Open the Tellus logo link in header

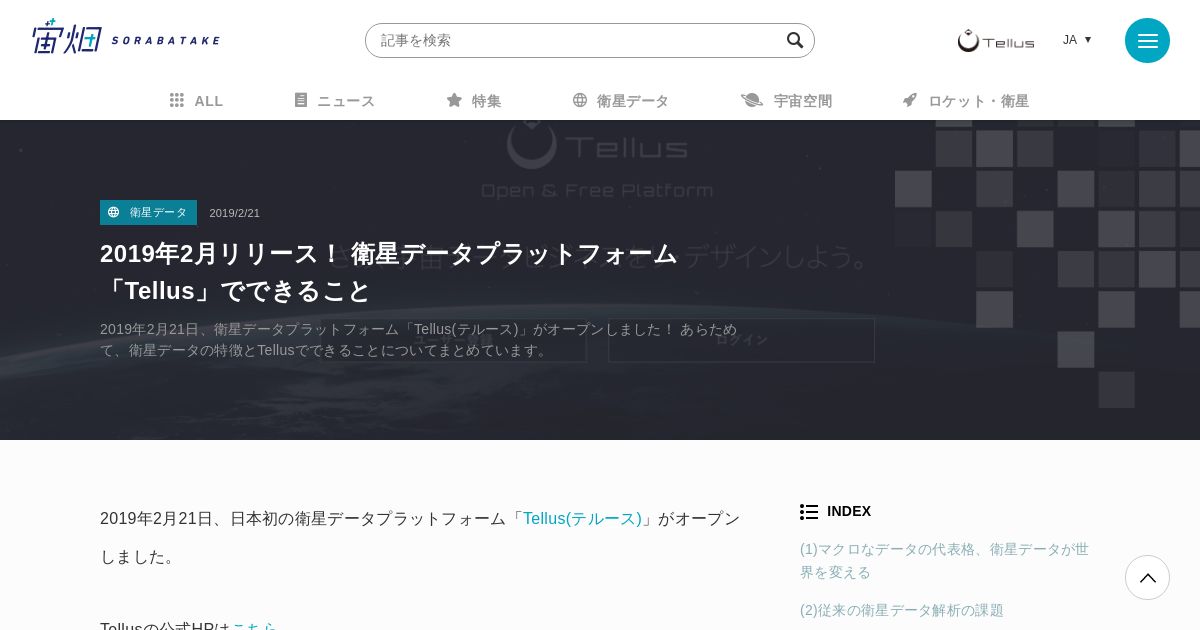pos(996,40)
